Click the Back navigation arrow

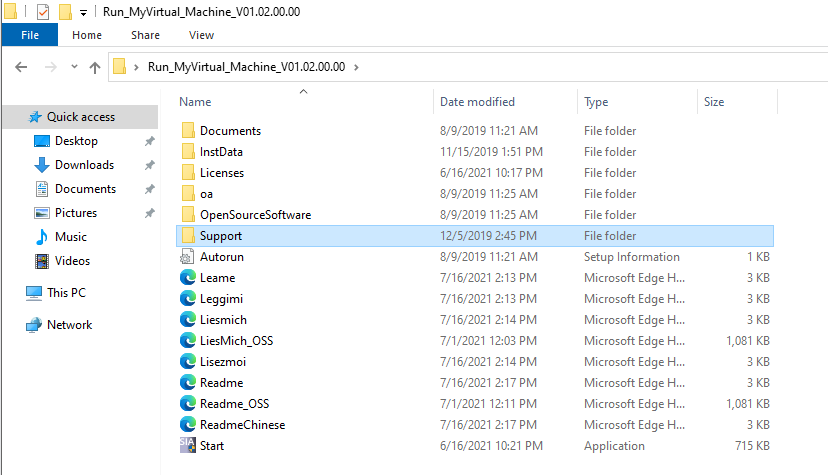[21, 67]
